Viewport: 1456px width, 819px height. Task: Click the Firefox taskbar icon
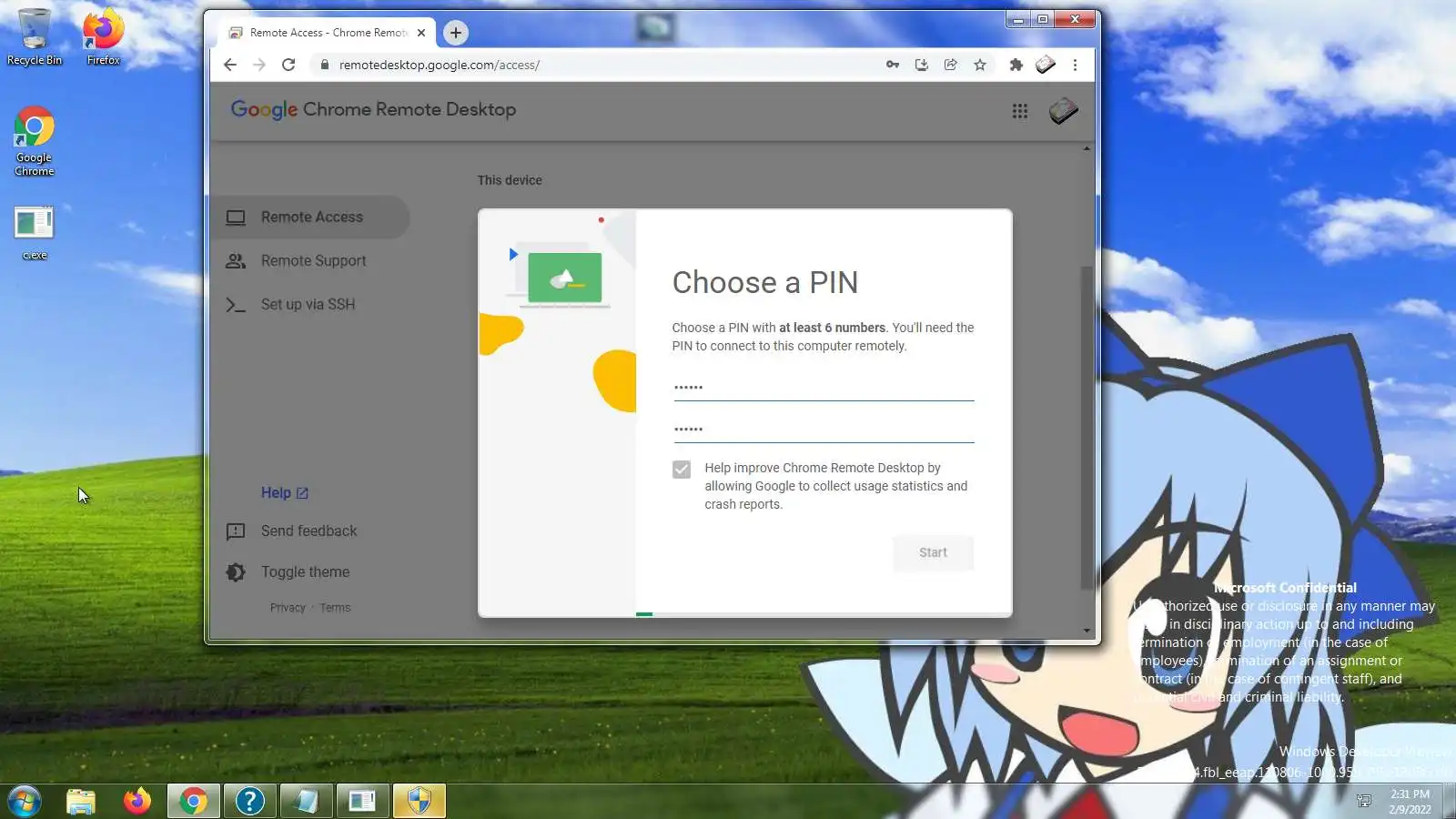[x=137, y=802]
